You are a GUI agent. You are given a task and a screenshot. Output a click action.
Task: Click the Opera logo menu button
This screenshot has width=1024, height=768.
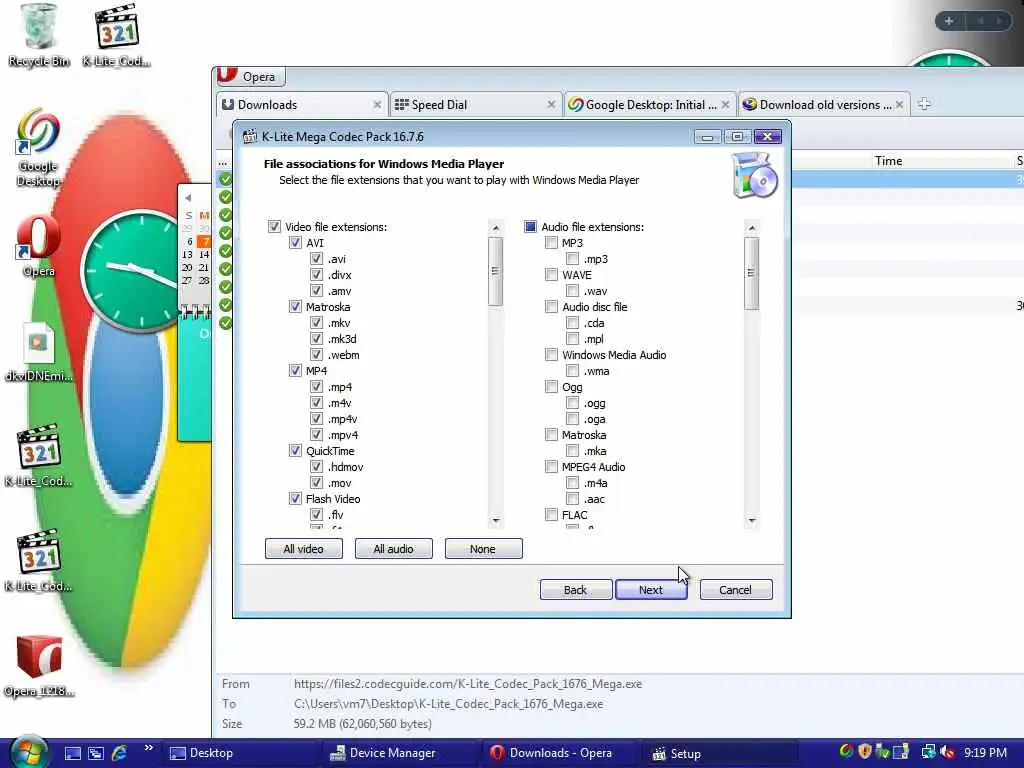point(227,75)
